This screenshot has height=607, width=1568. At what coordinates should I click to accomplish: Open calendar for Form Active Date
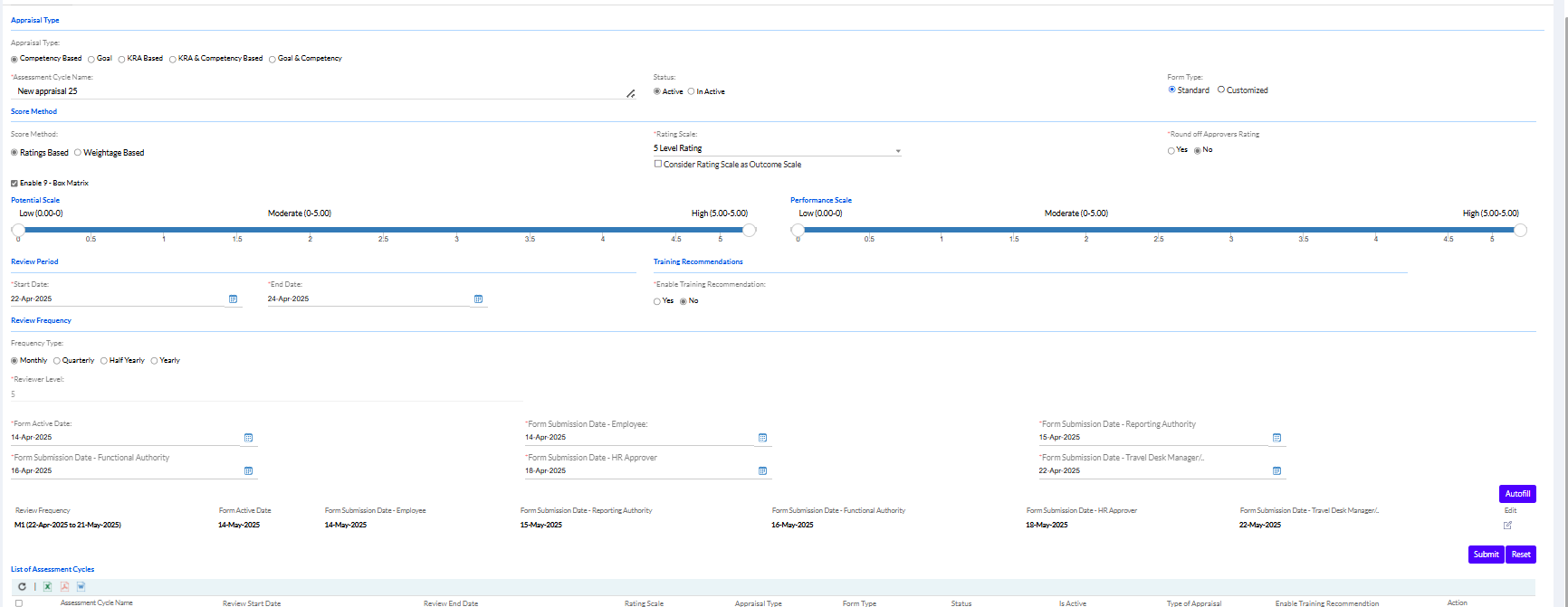pos(248,438)
